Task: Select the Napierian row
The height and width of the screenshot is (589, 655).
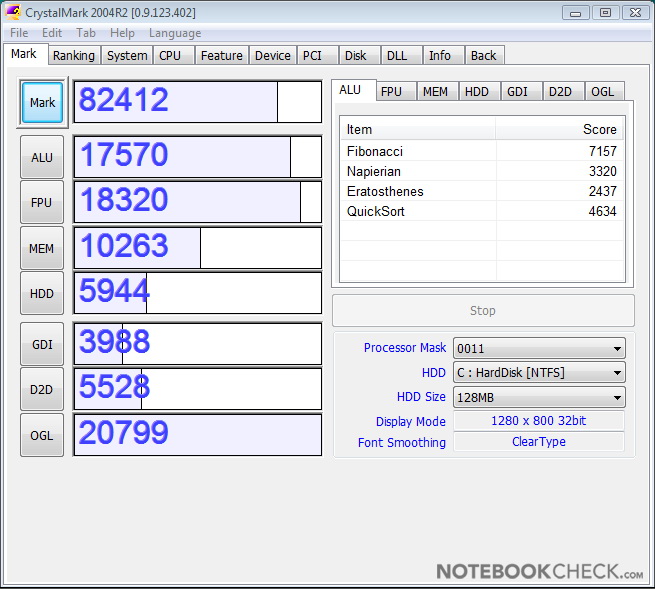Action: tap(482, 171)
